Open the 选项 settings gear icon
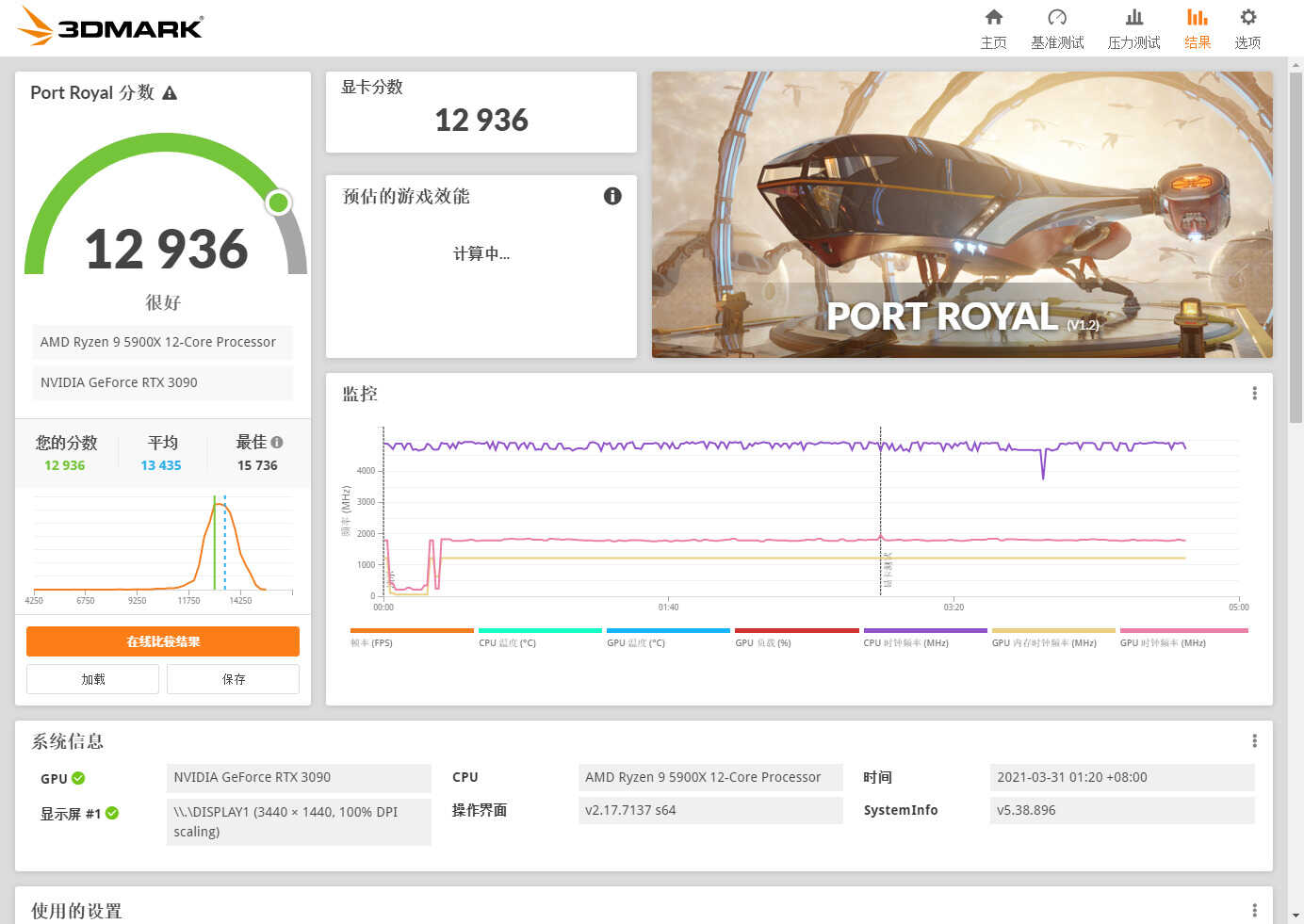The height and width of the screenshot is (924, 1304). 1247,17
